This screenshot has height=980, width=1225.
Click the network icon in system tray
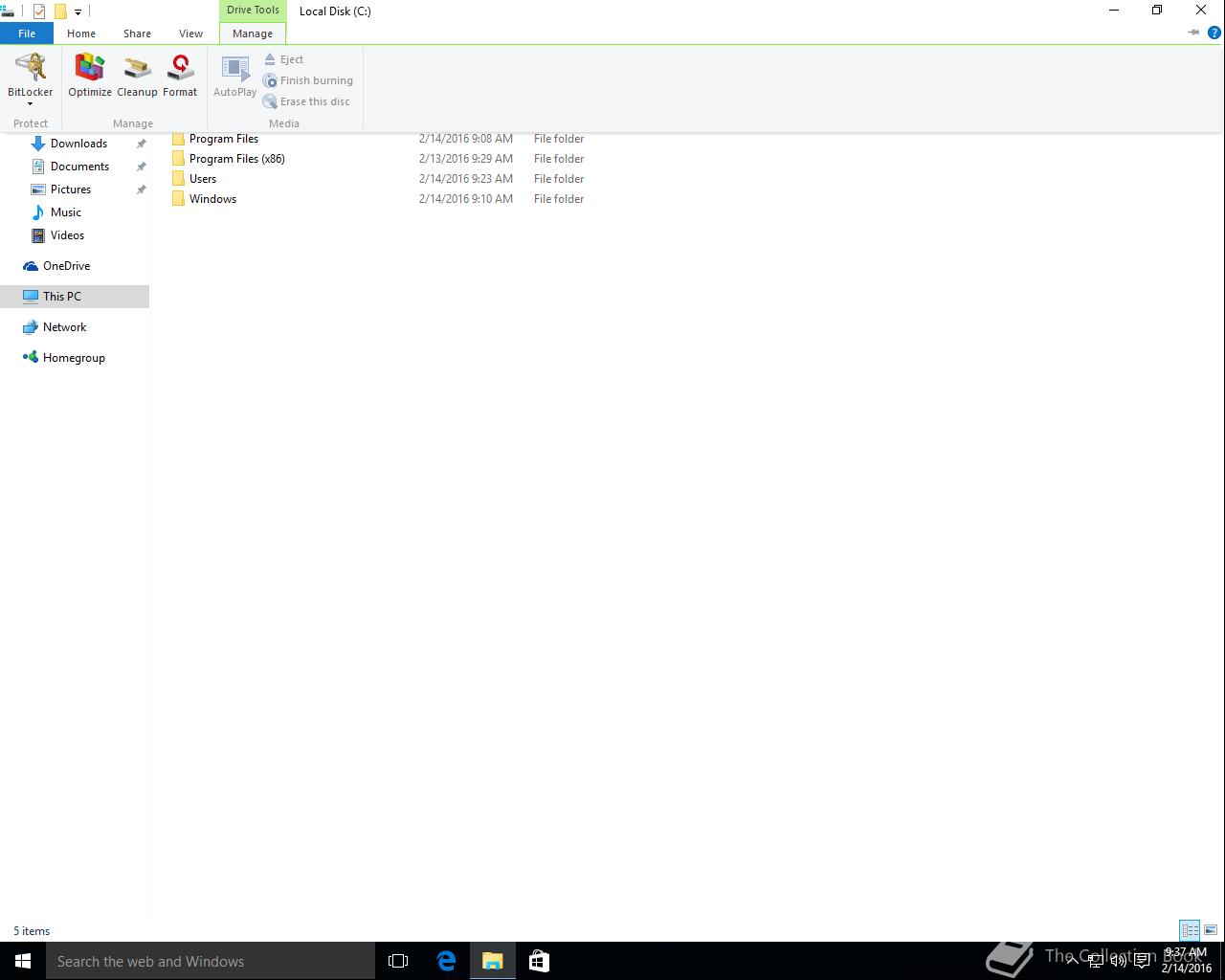coord(1096,961)
